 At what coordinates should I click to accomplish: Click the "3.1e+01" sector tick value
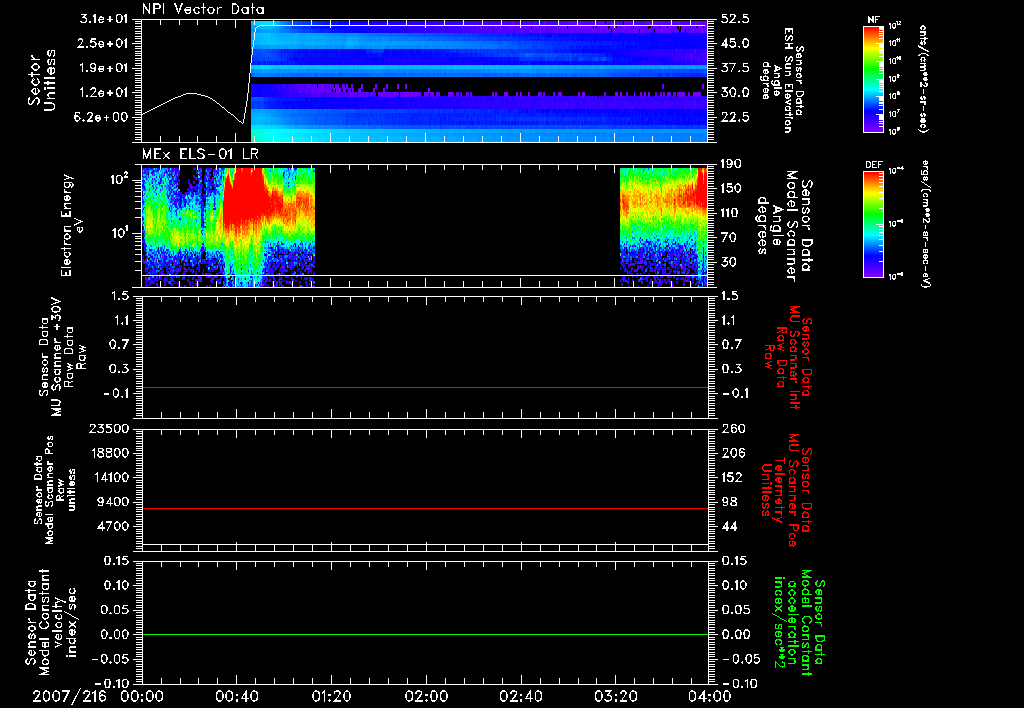(104, 19)
